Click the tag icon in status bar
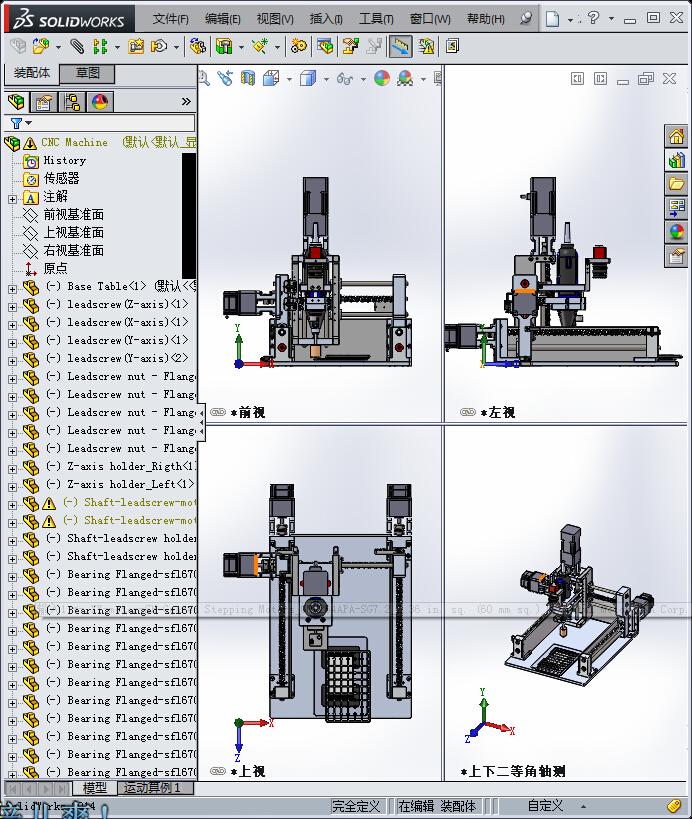692x819 pixels. [x=674, y=806]
